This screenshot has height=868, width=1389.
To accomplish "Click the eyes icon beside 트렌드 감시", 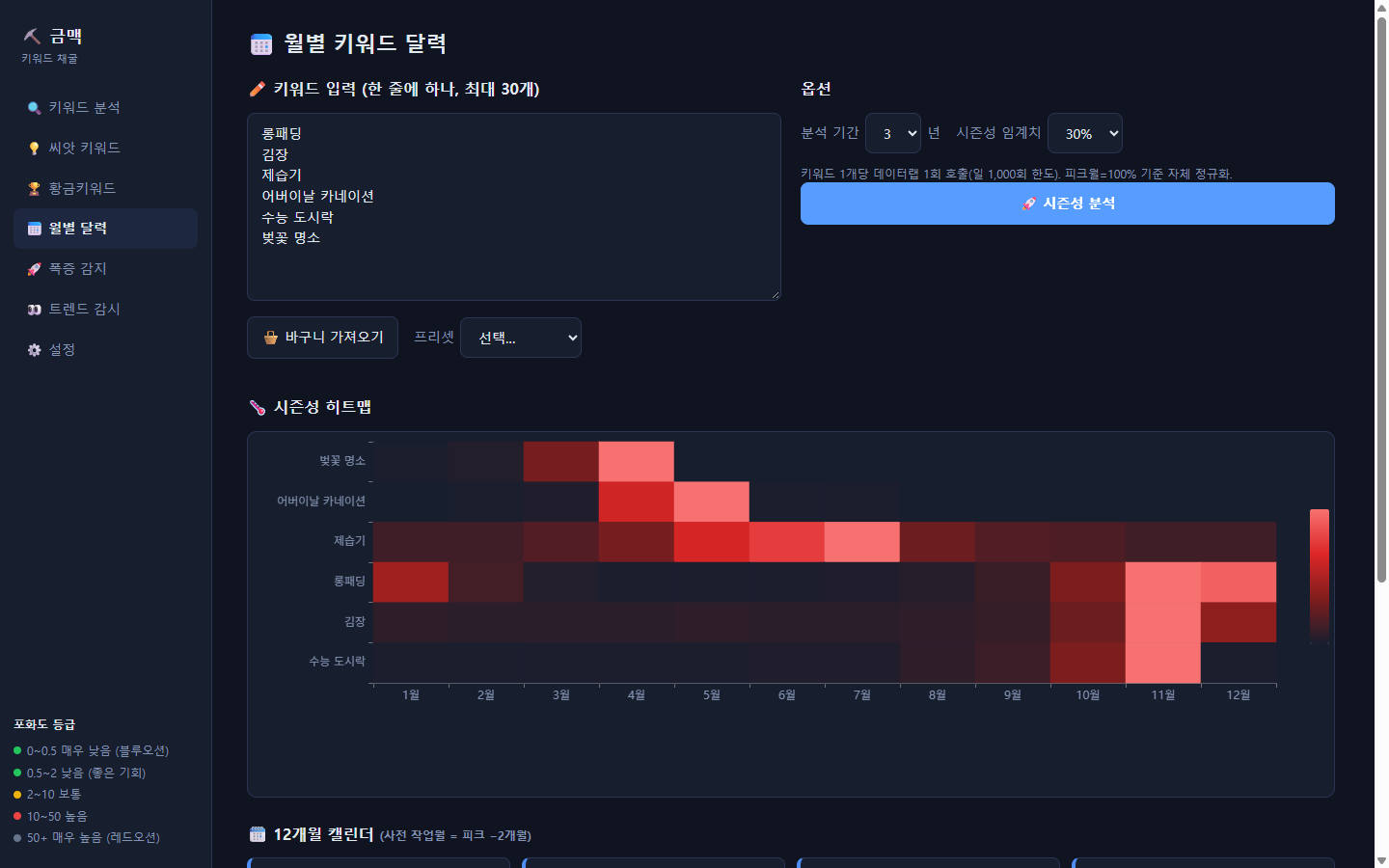I will point(34,310).
